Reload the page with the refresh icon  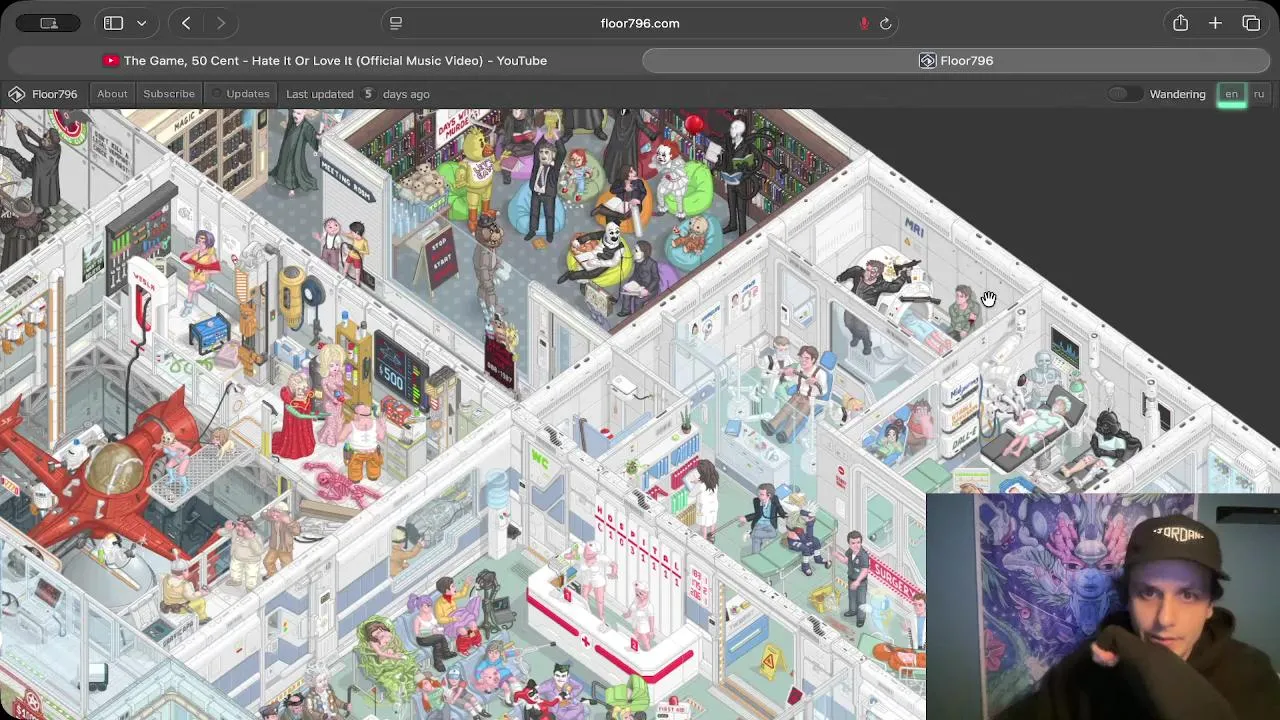885,23
